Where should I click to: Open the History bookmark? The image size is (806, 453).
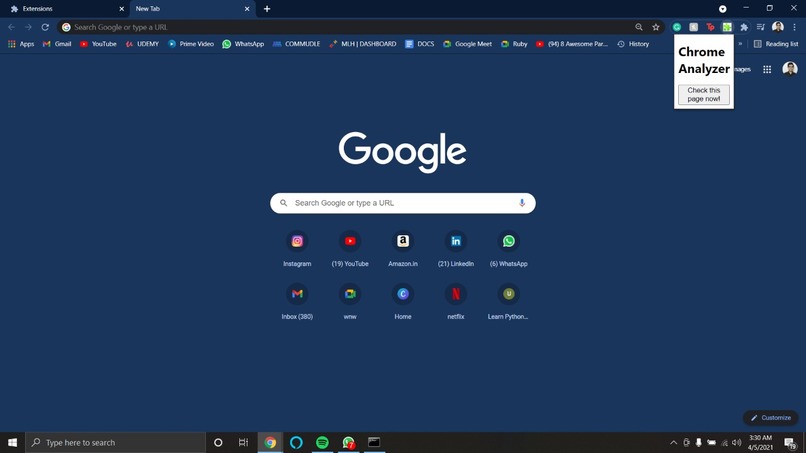(x=633, y=44)
